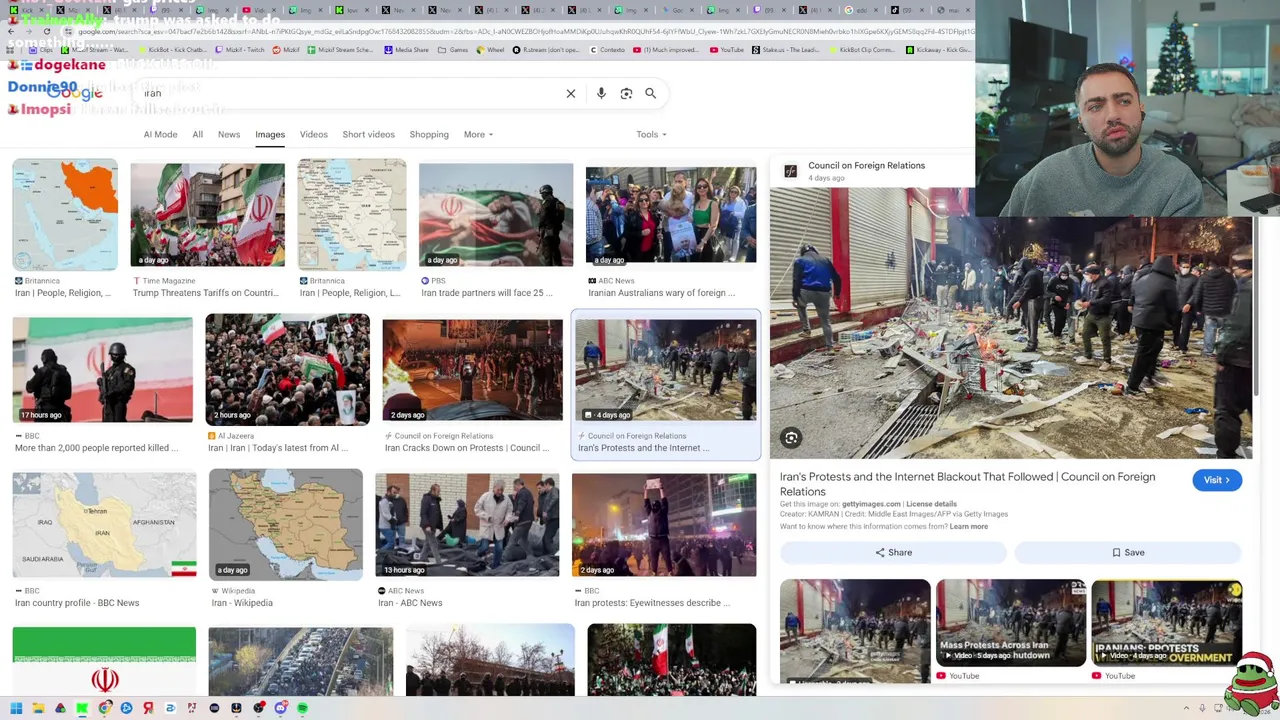This screenshot has height=720, width=1280.
Task: Switch to the Videos tab
Action: tap(314, 134)
